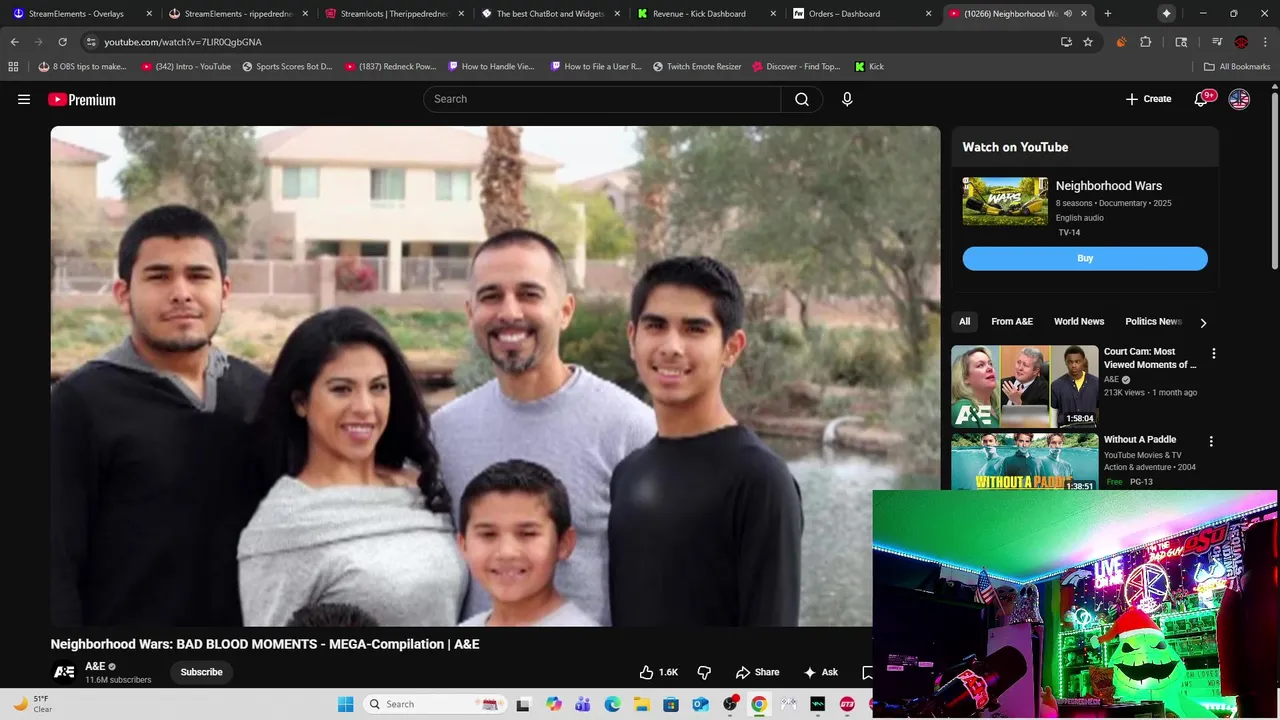Image resolution: width=1280 pixels, height=720 pixels.
Task: Open Microsoft Edge from taskbar
Action: (x=612, y=704)
